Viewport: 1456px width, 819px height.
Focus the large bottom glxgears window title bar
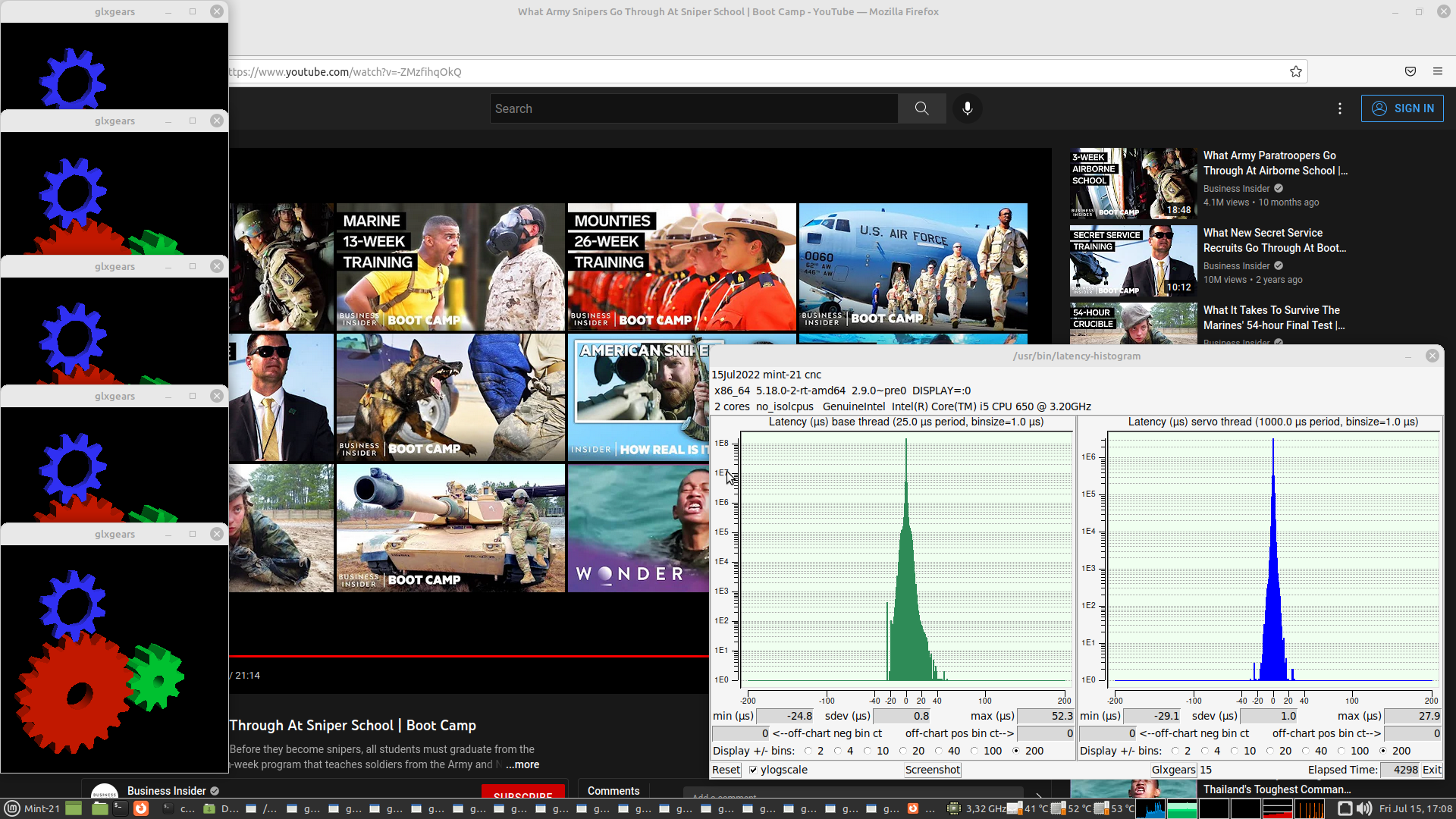pos(114,534)
